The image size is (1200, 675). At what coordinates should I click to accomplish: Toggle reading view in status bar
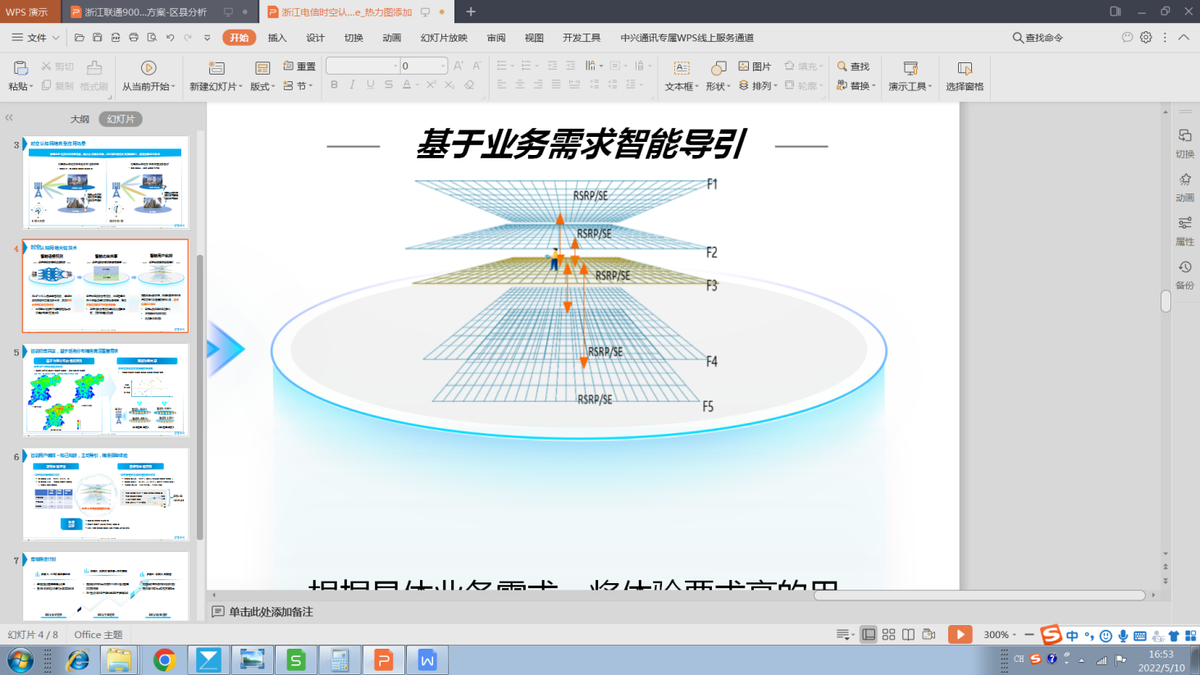click(x=908, y=635)
